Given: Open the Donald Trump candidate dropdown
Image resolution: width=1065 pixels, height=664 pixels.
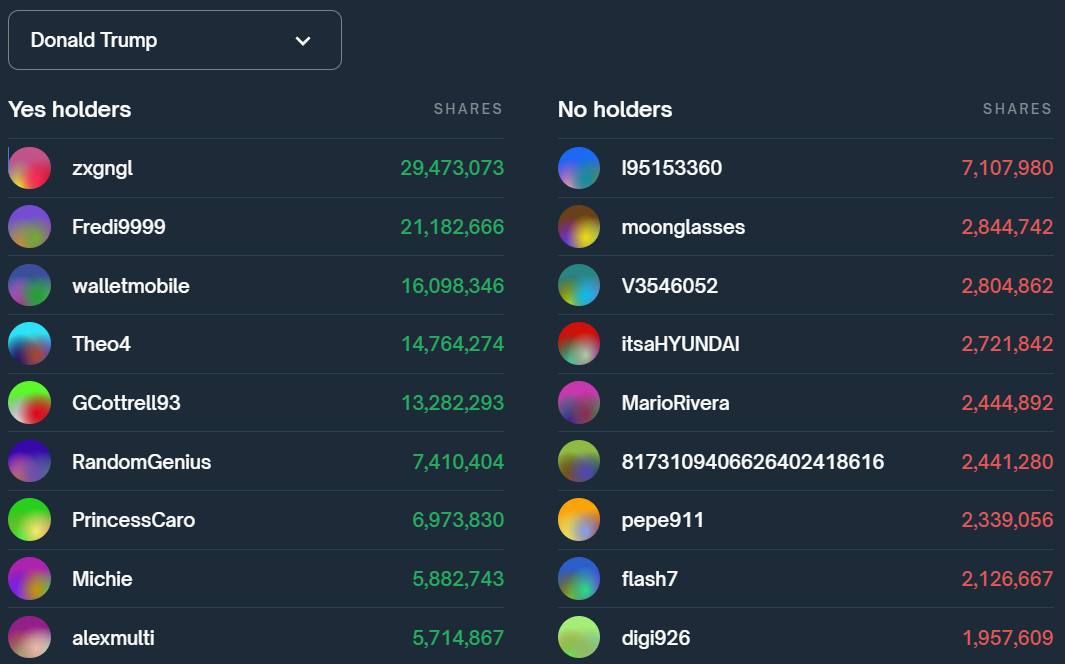Looking at the screenshot, I should pyautogui.click(x=174, y=40).
